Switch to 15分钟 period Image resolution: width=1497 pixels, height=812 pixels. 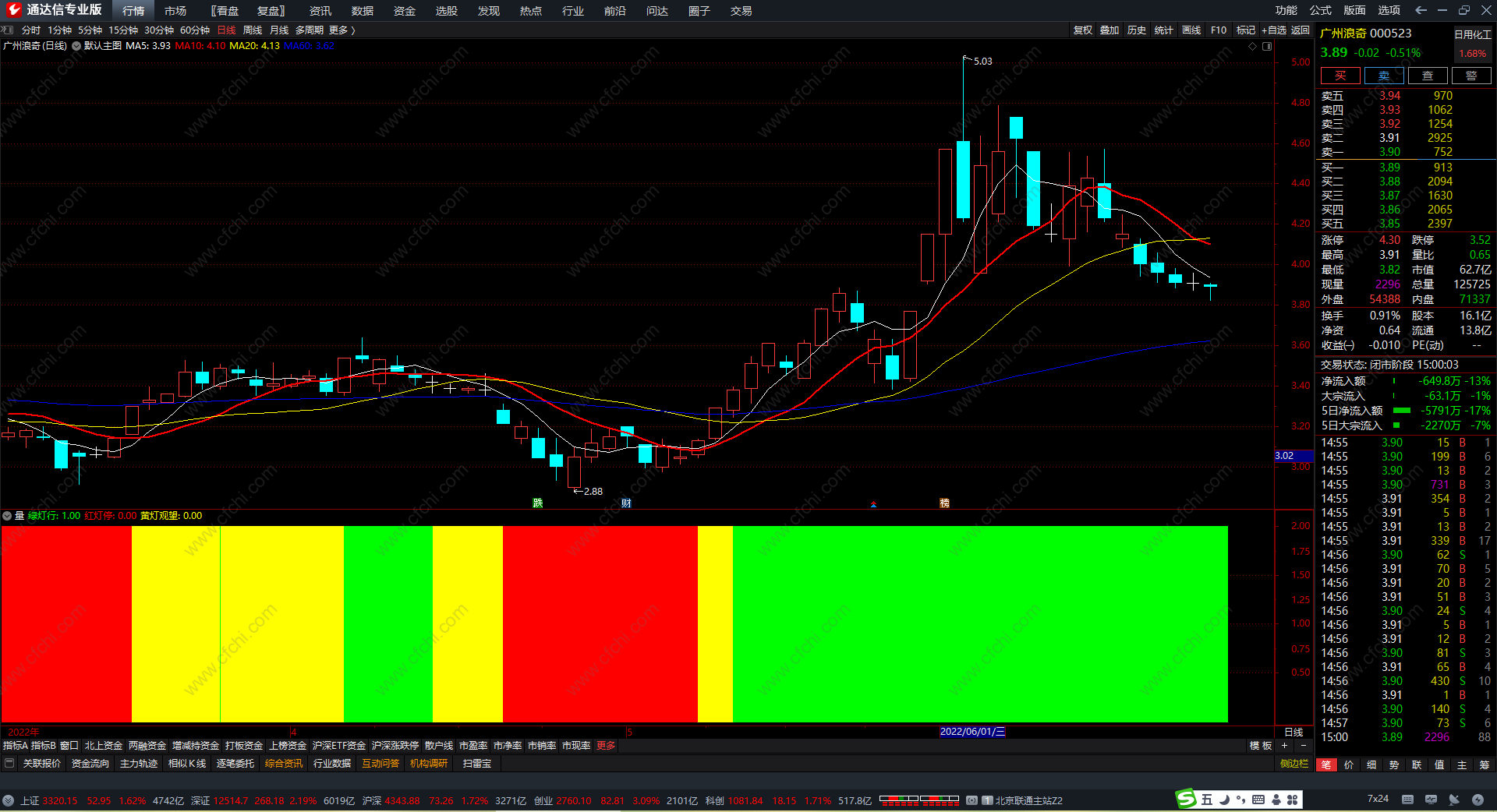[x=123, y=30]
